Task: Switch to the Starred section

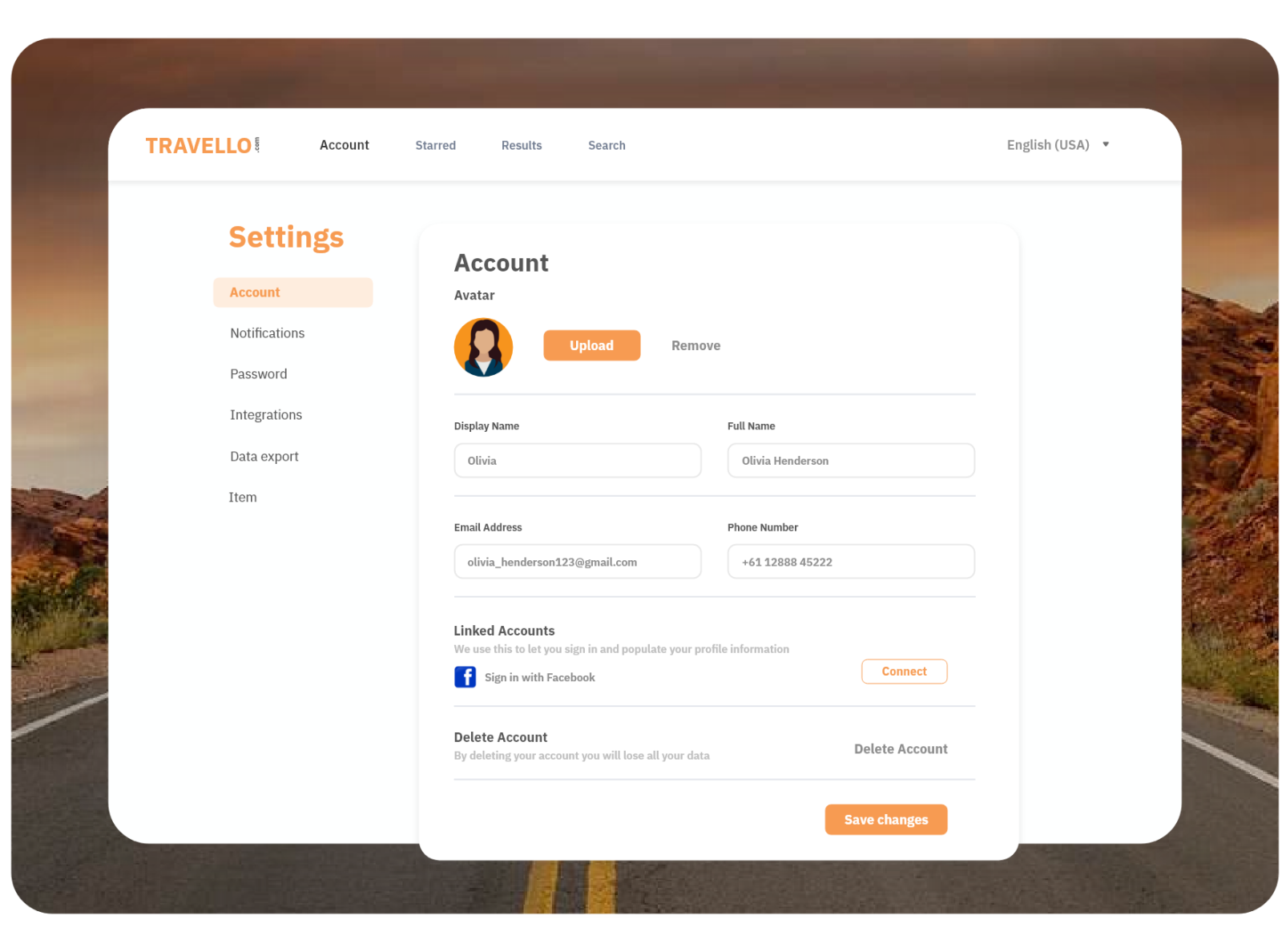Action: [x=435, y=145]
